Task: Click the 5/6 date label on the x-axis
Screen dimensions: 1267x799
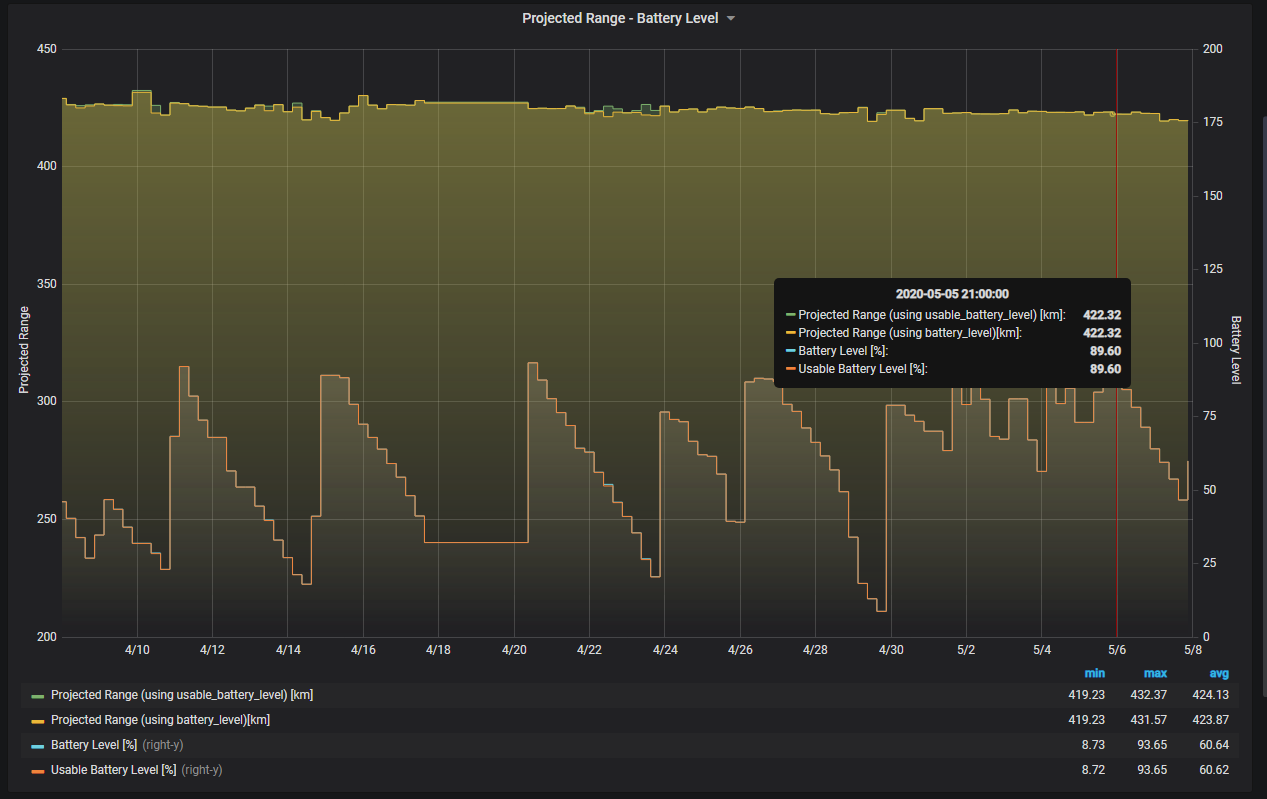Action: click(1117, 649)
